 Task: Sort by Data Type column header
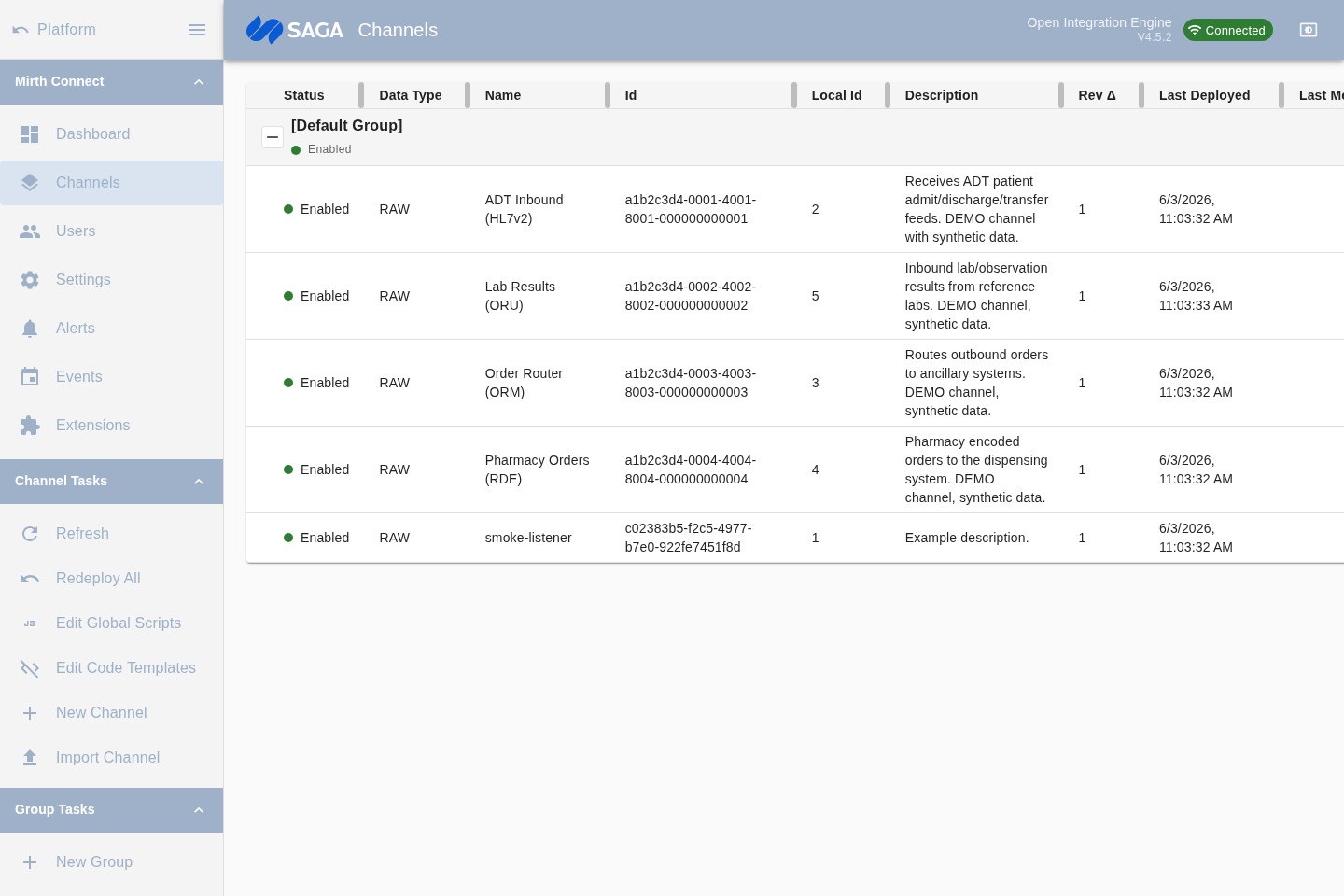pyautogui.click(x=411, y=95)
